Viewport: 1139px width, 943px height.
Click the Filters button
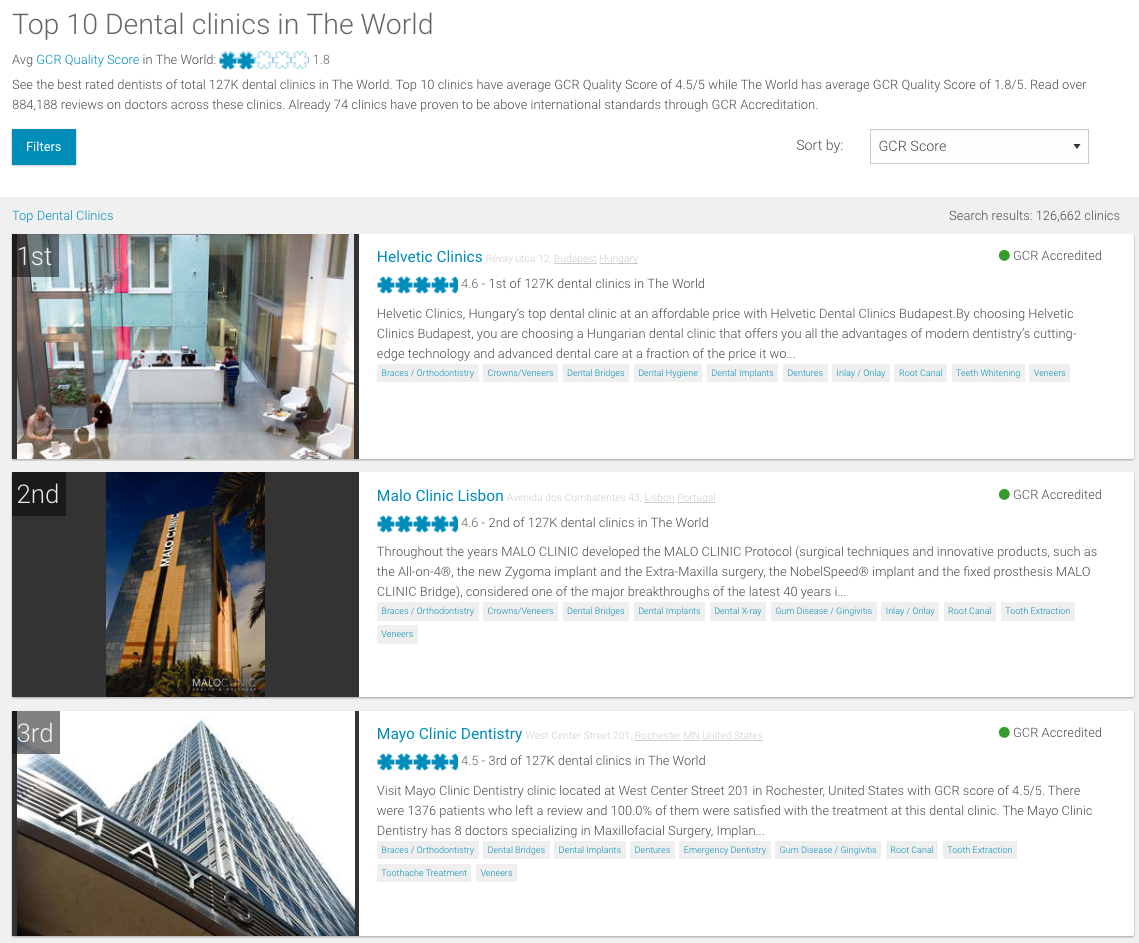[44, 147]
